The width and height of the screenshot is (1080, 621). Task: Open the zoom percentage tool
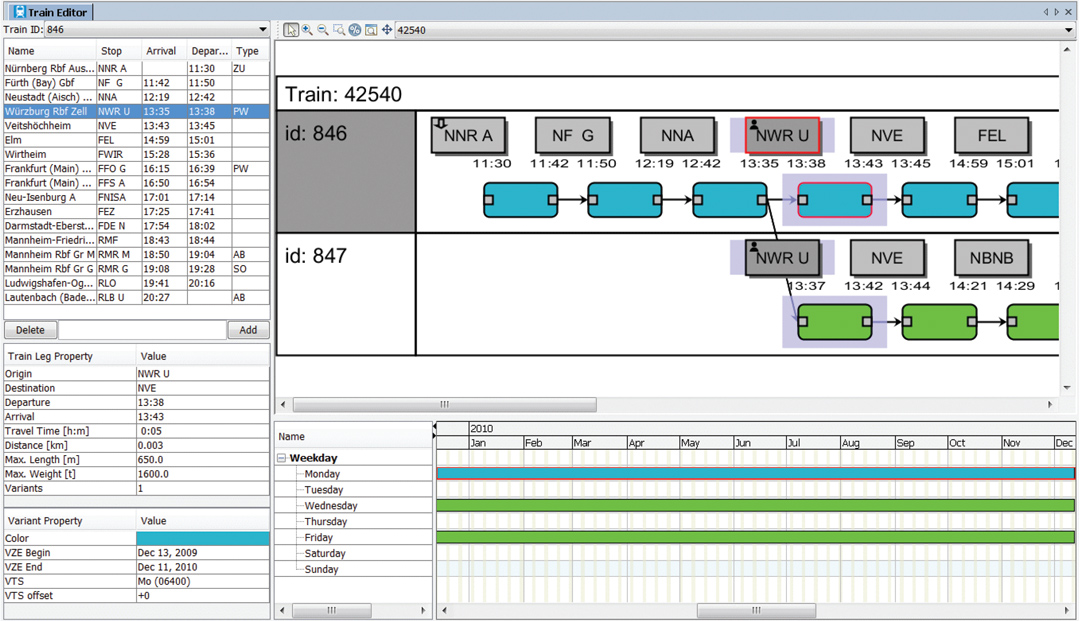(354, 30)
